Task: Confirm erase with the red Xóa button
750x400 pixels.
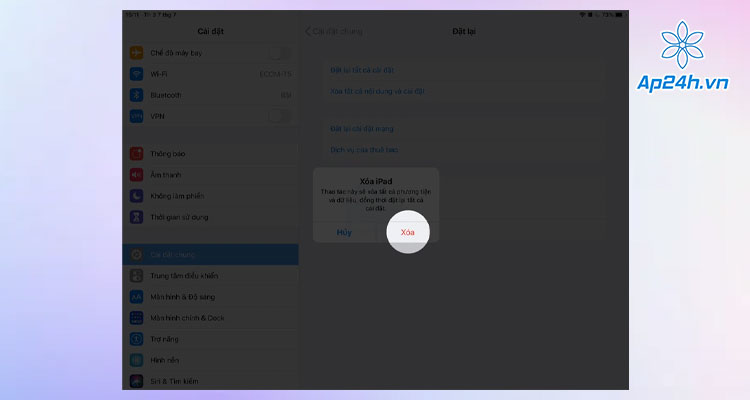Action: [x=408, y=232]
